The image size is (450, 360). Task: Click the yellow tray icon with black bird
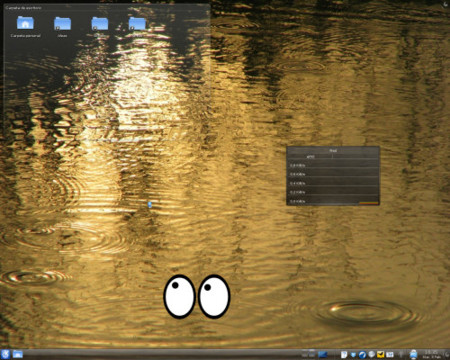click(x=380, y=355)
